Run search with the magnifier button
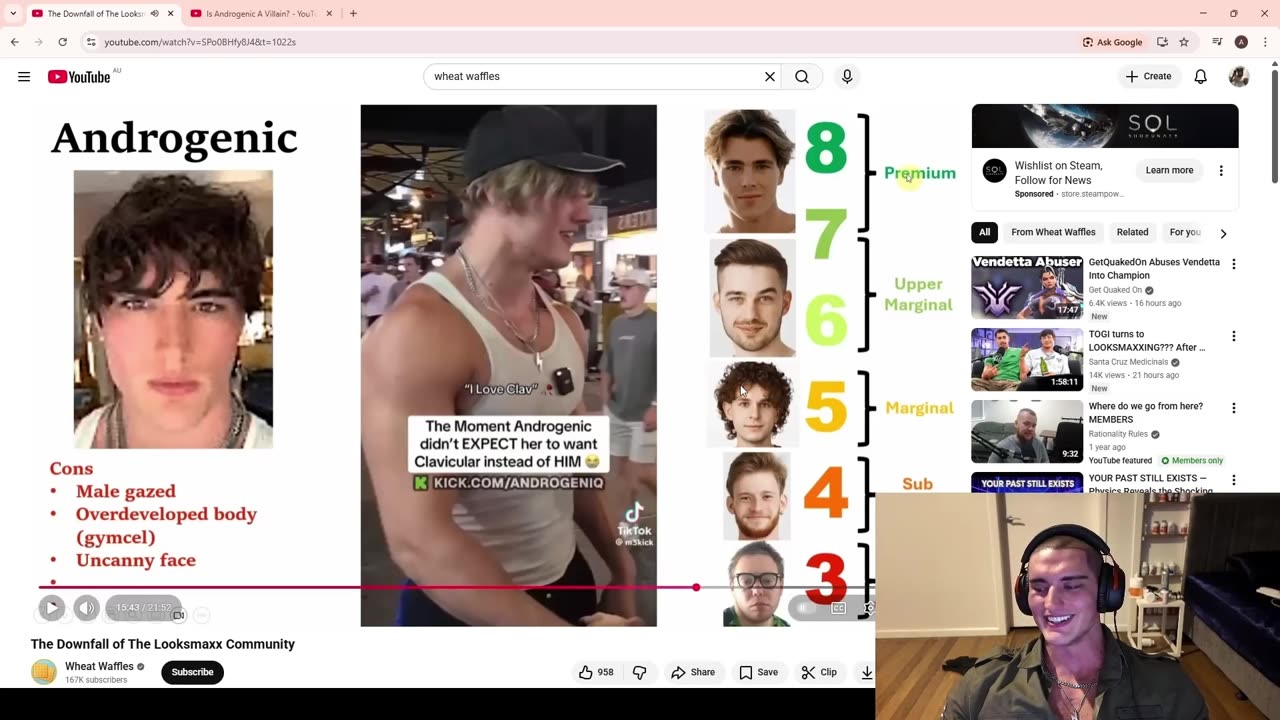 coord(802,77)
